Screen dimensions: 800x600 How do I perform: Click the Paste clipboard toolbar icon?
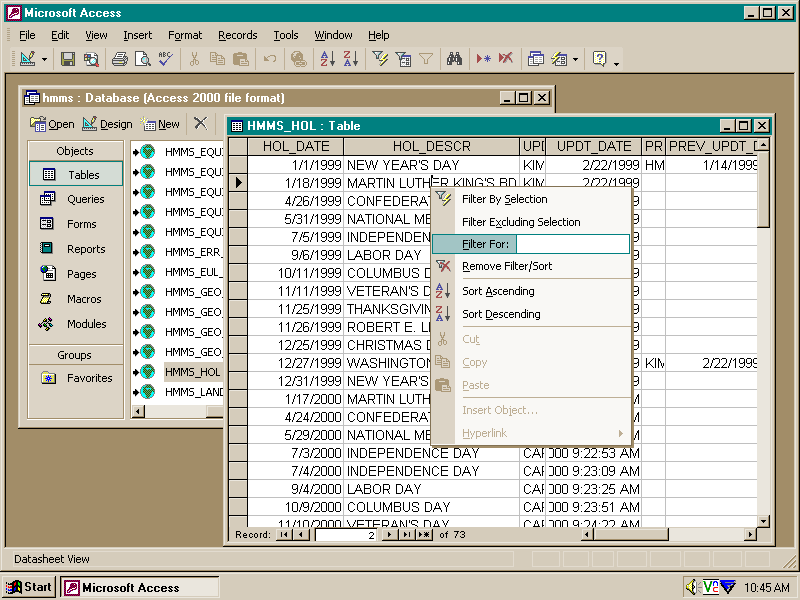pyautogui.click(x=240, y=59)
